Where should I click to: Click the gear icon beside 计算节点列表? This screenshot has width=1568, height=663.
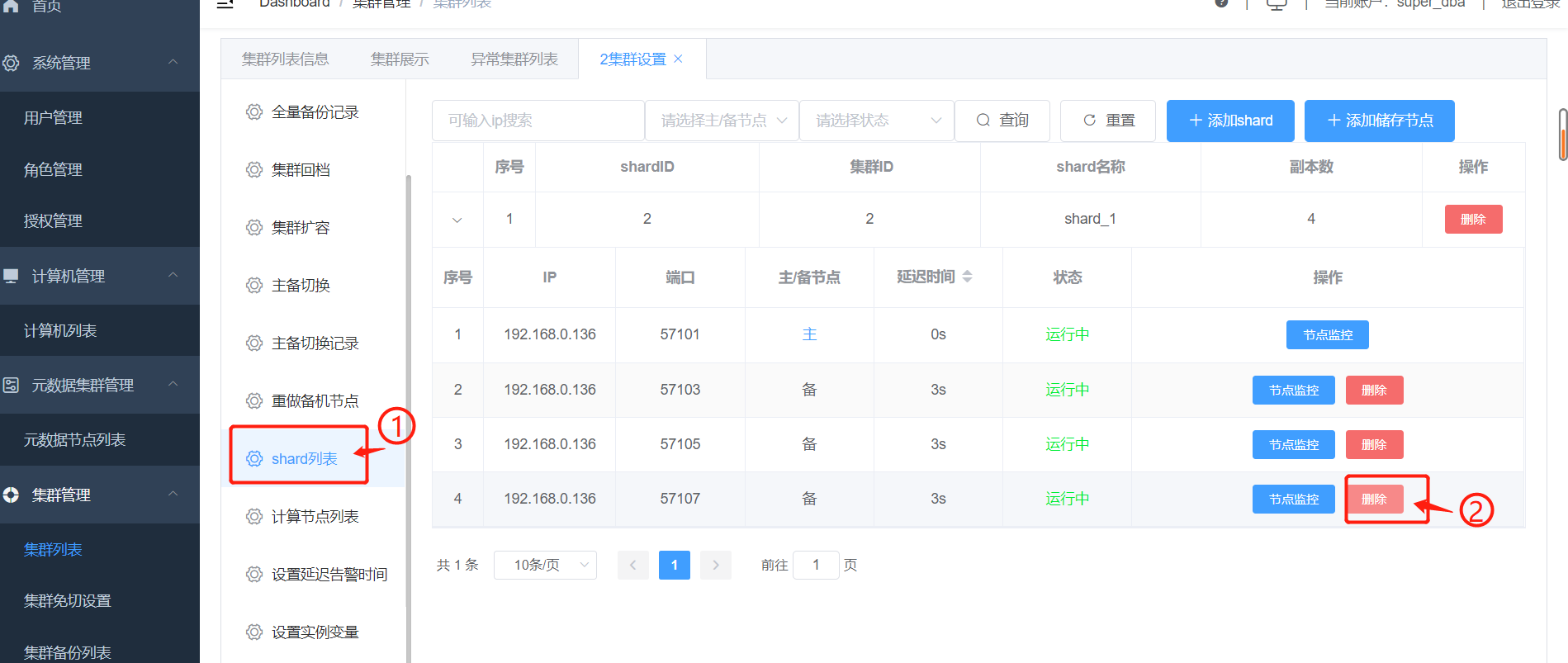pyautogui.click(x=254, y=517)
